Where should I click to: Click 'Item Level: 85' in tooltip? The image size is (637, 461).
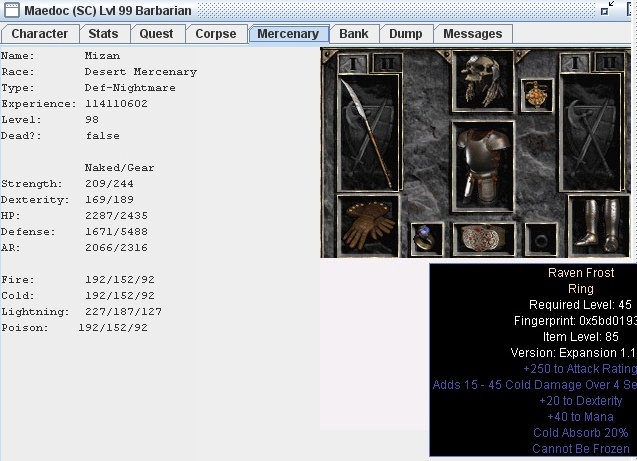(x=581, y=337)
